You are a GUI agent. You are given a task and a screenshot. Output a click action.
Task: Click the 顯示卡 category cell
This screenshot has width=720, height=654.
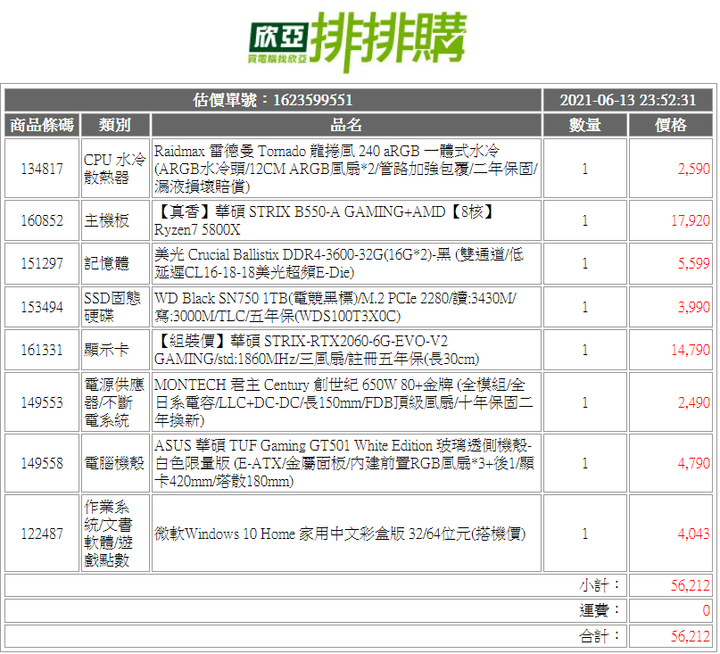[x=115, y=350]
